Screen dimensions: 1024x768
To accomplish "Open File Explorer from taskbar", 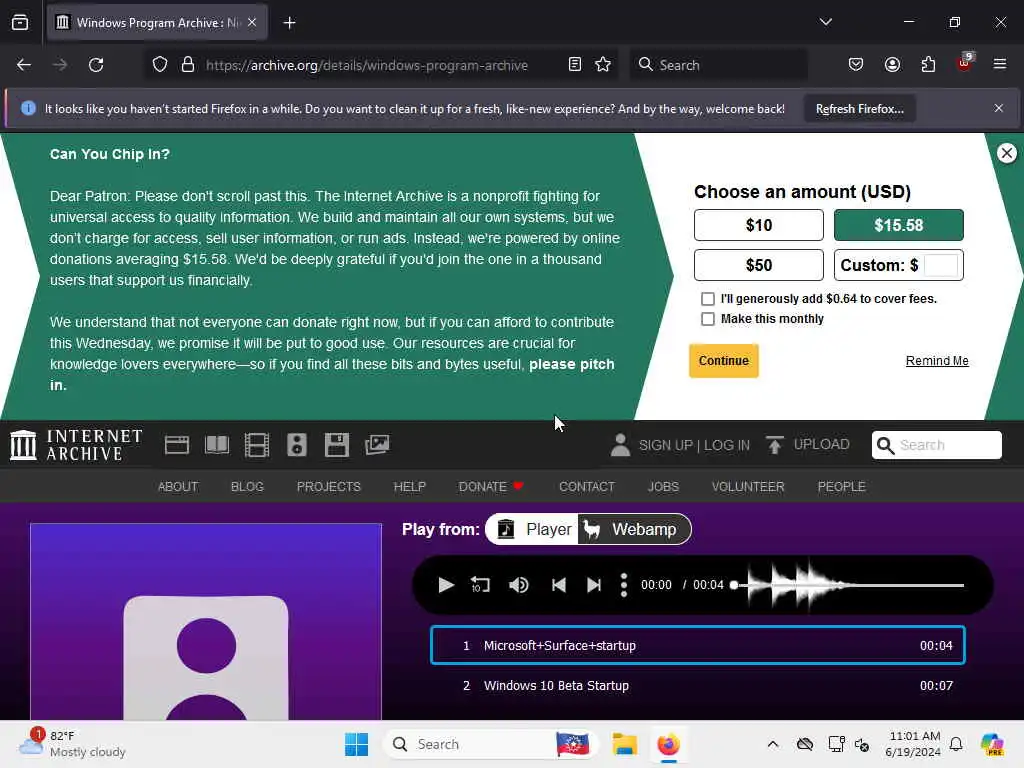I will click(x=624, y=744).
